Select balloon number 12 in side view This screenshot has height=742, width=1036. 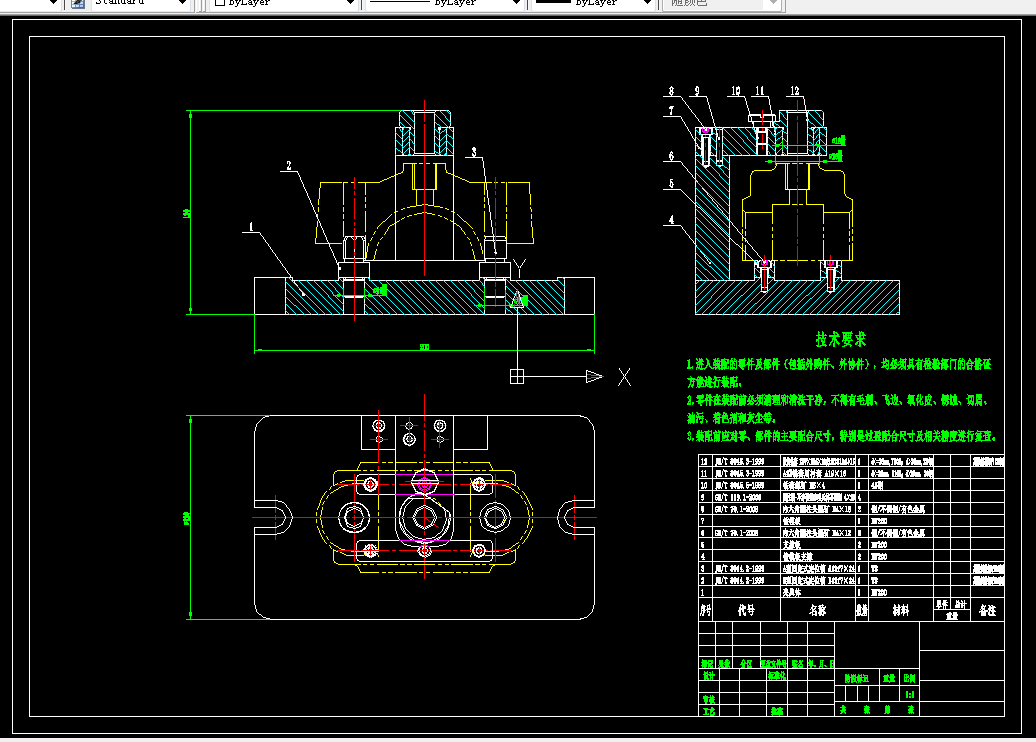tap(795, 91)
